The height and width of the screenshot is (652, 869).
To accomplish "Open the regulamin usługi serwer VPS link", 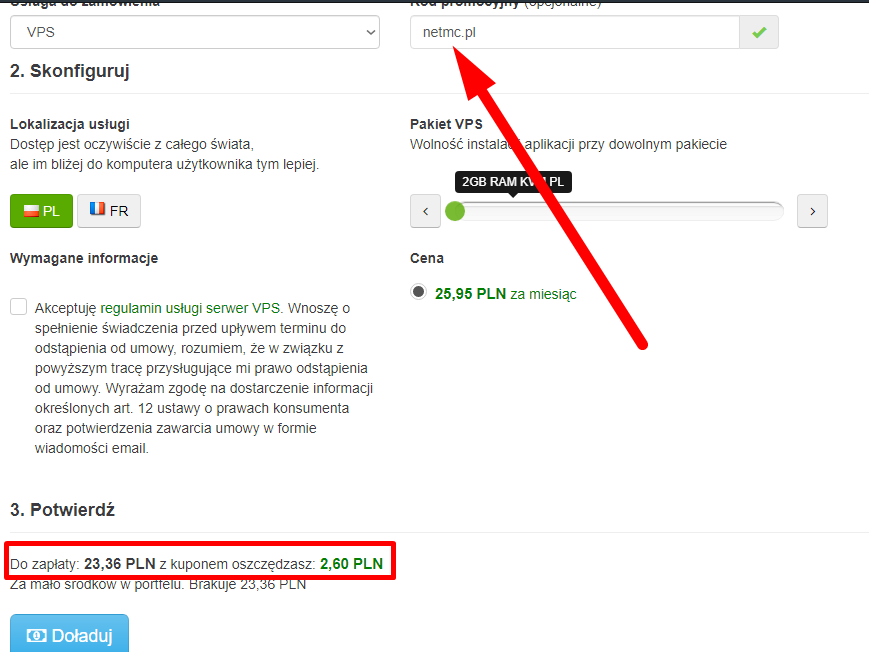I will click(191, 308).
